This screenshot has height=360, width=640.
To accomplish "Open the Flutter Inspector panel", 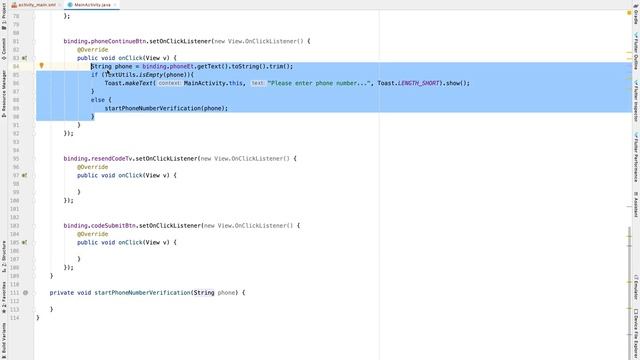I will tap(636, 101).
